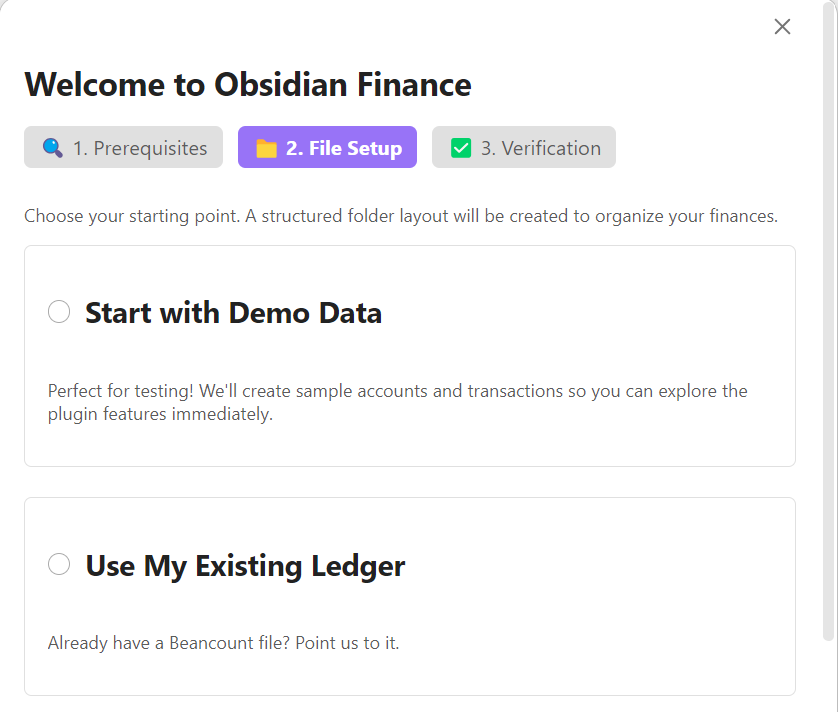Image resolution: width=838 pixels, height=712 pixels.
Task: Click the dialog's vertical scrollbar
Action: [x=828, y=321]
